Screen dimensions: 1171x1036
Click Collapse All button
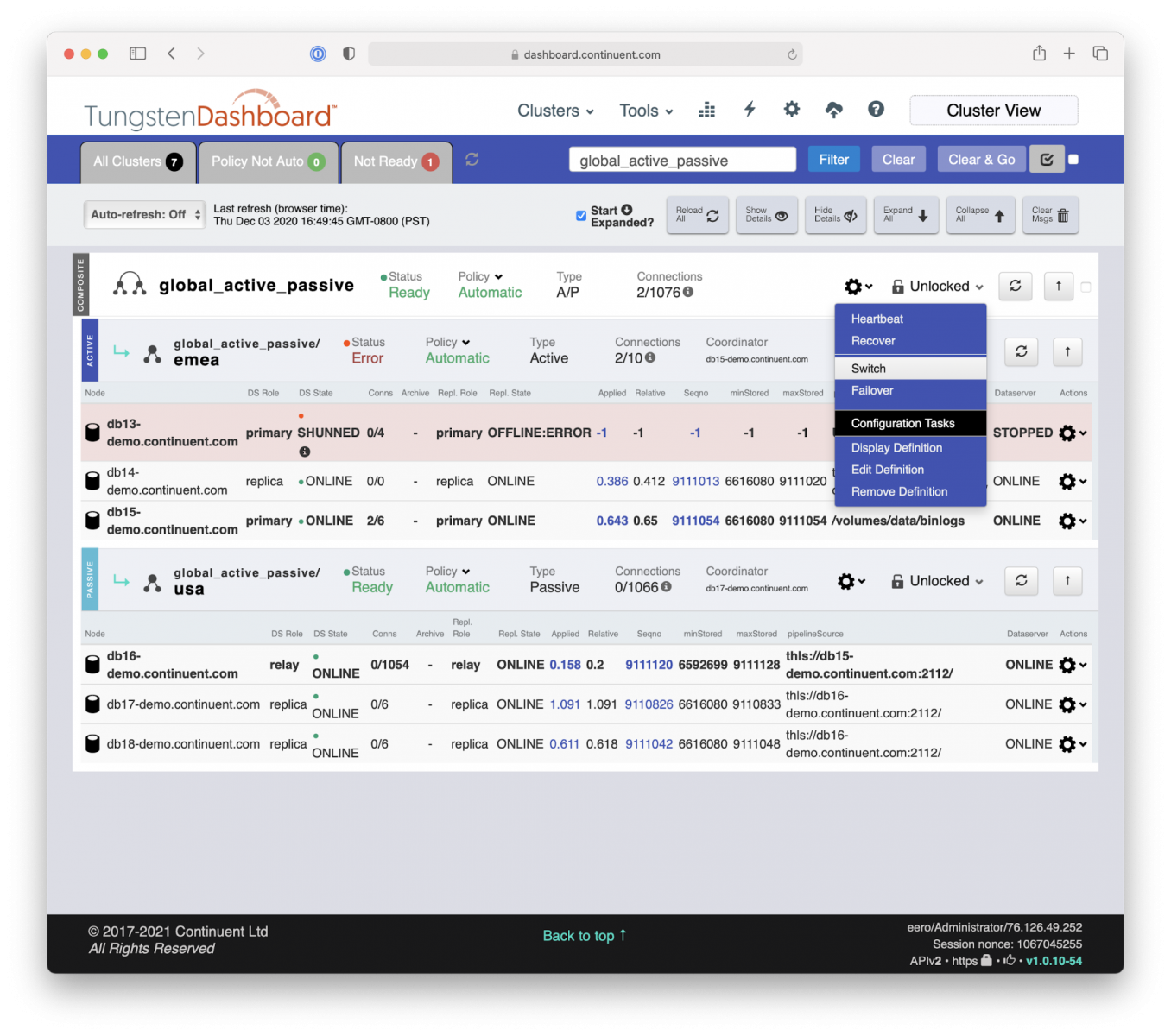click(x=979, y=215)
